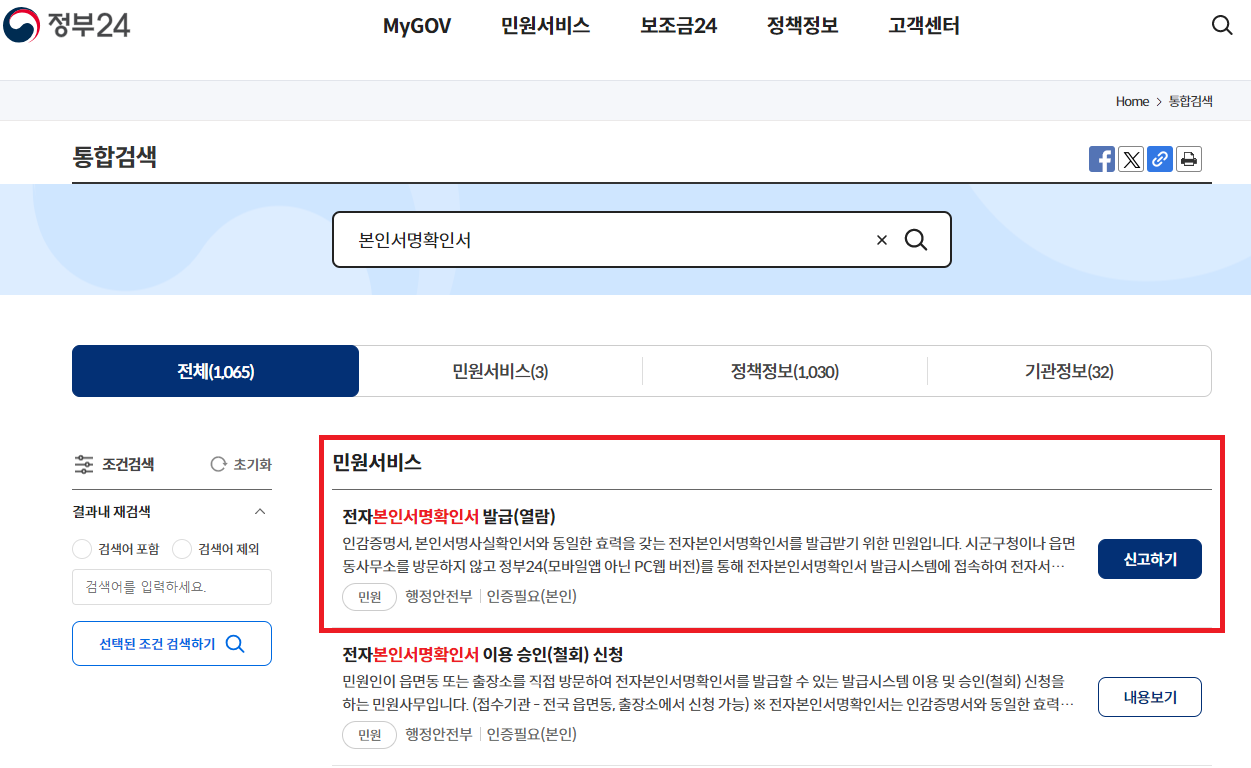The image size is (1251, 768).
Task: Share search results to Facebook
Action: click(1102, 158)
